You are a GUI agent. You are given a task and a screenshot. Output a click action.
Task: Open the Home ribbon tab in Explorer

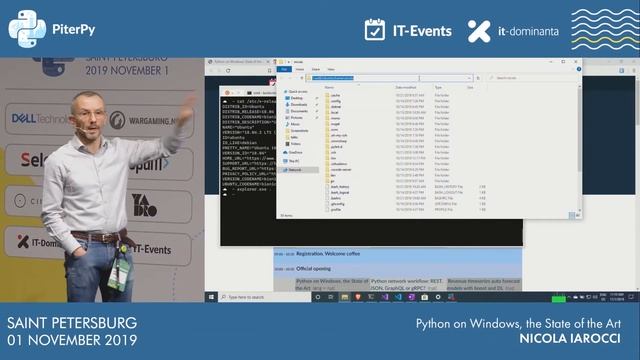(300, 69)
